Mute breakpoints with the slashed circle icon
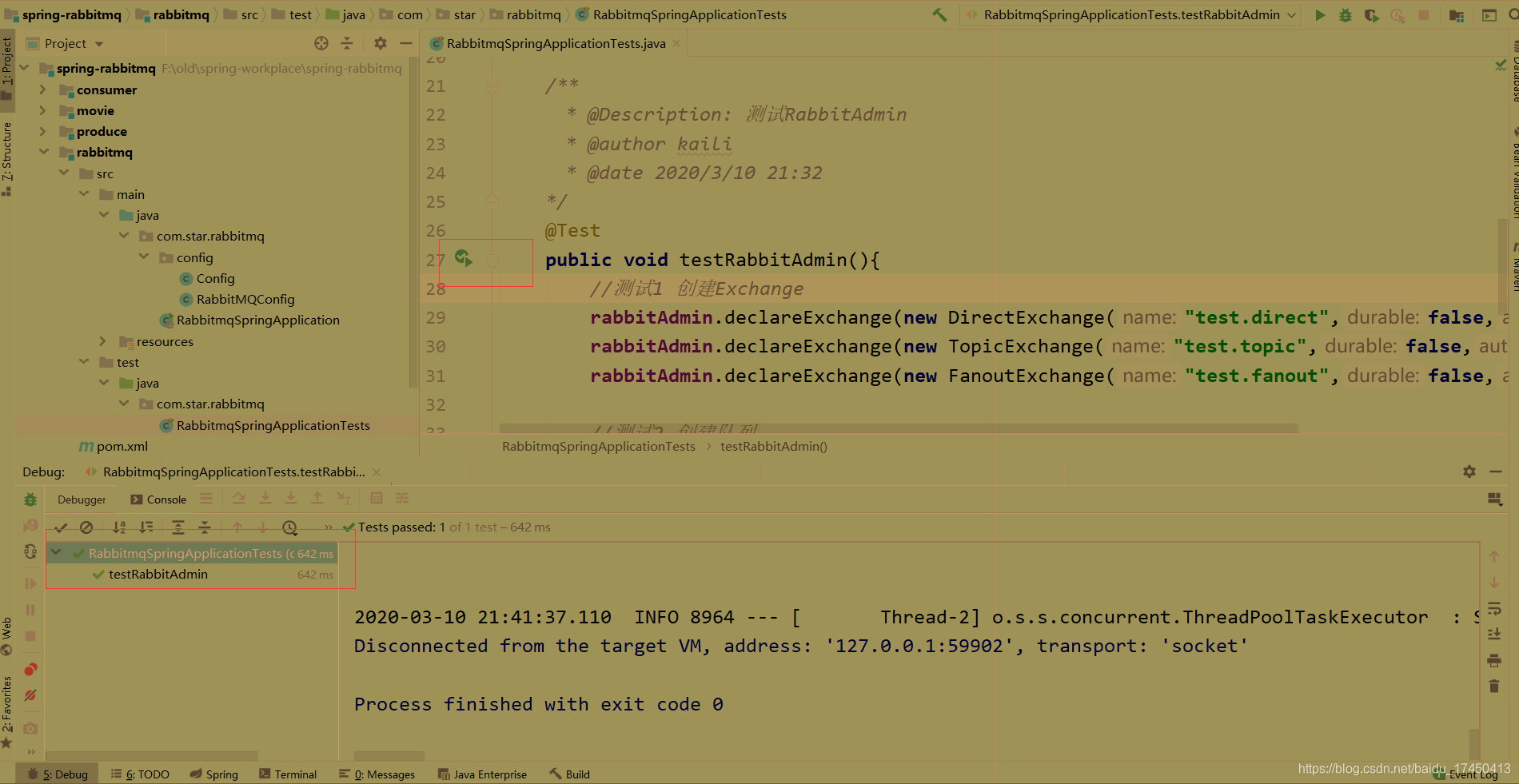 pos(30,695)
